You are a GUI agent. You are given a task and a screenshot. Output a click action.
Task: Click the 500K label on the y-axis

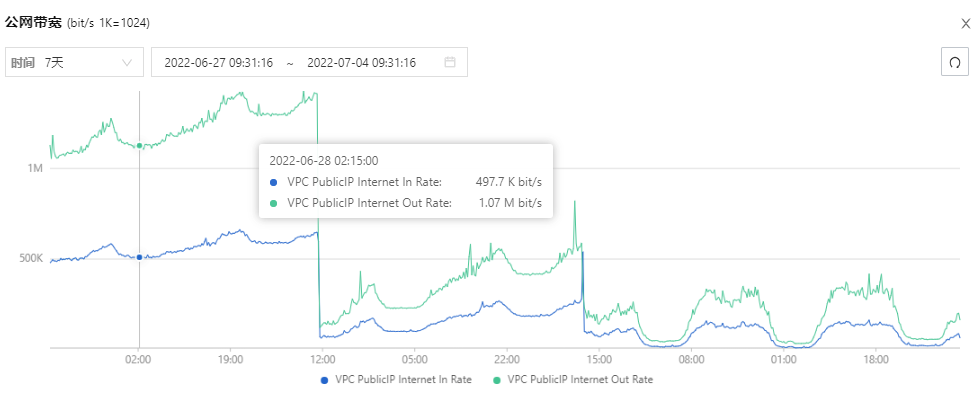(x=30, y=258)
